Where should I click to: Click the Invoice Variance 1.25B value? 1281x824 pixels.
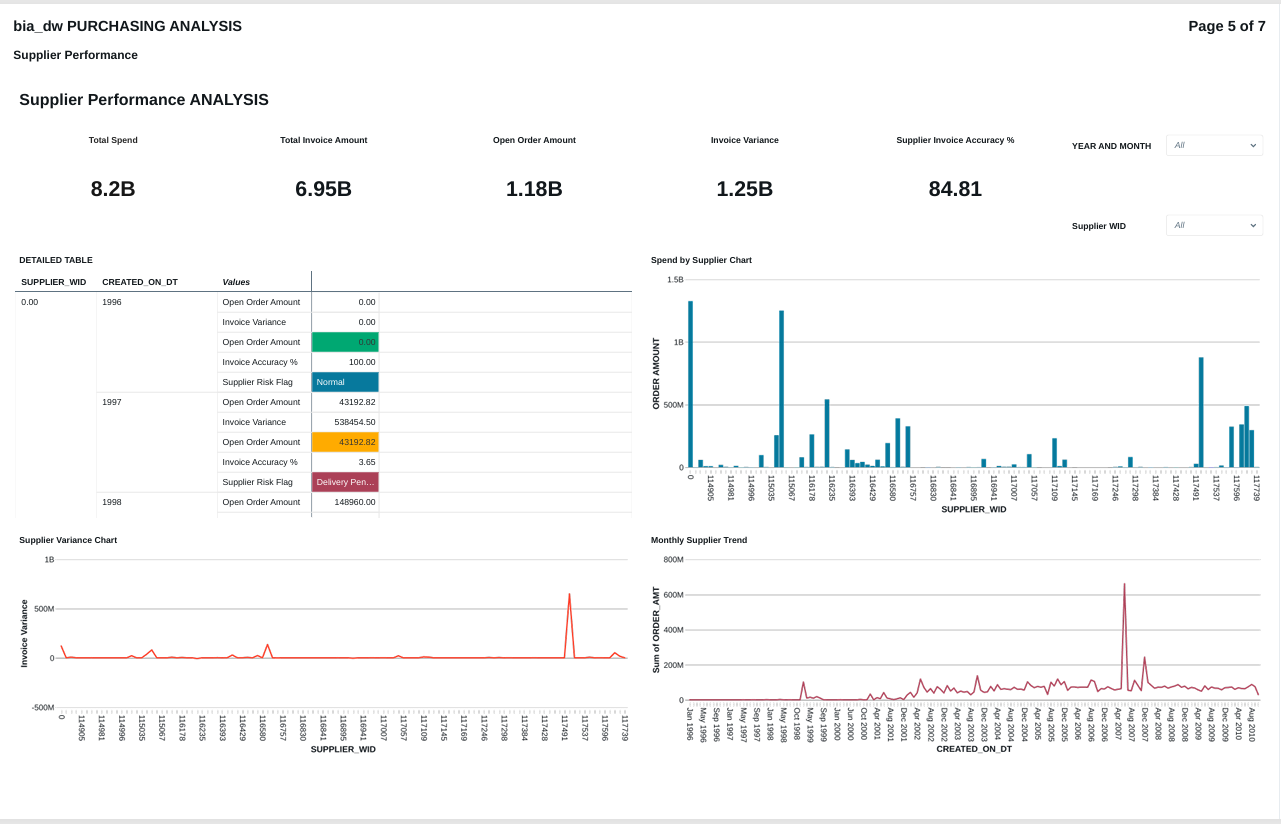tap(744, 189)
